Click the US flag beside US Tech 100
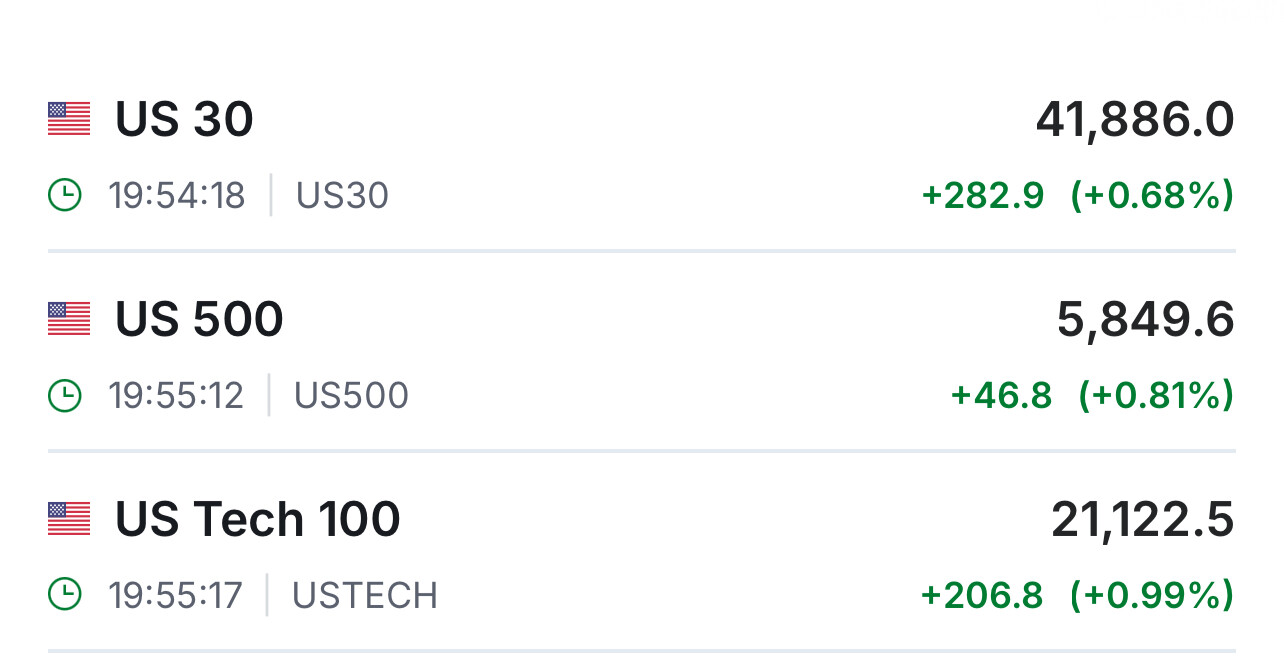 (69, 519)
